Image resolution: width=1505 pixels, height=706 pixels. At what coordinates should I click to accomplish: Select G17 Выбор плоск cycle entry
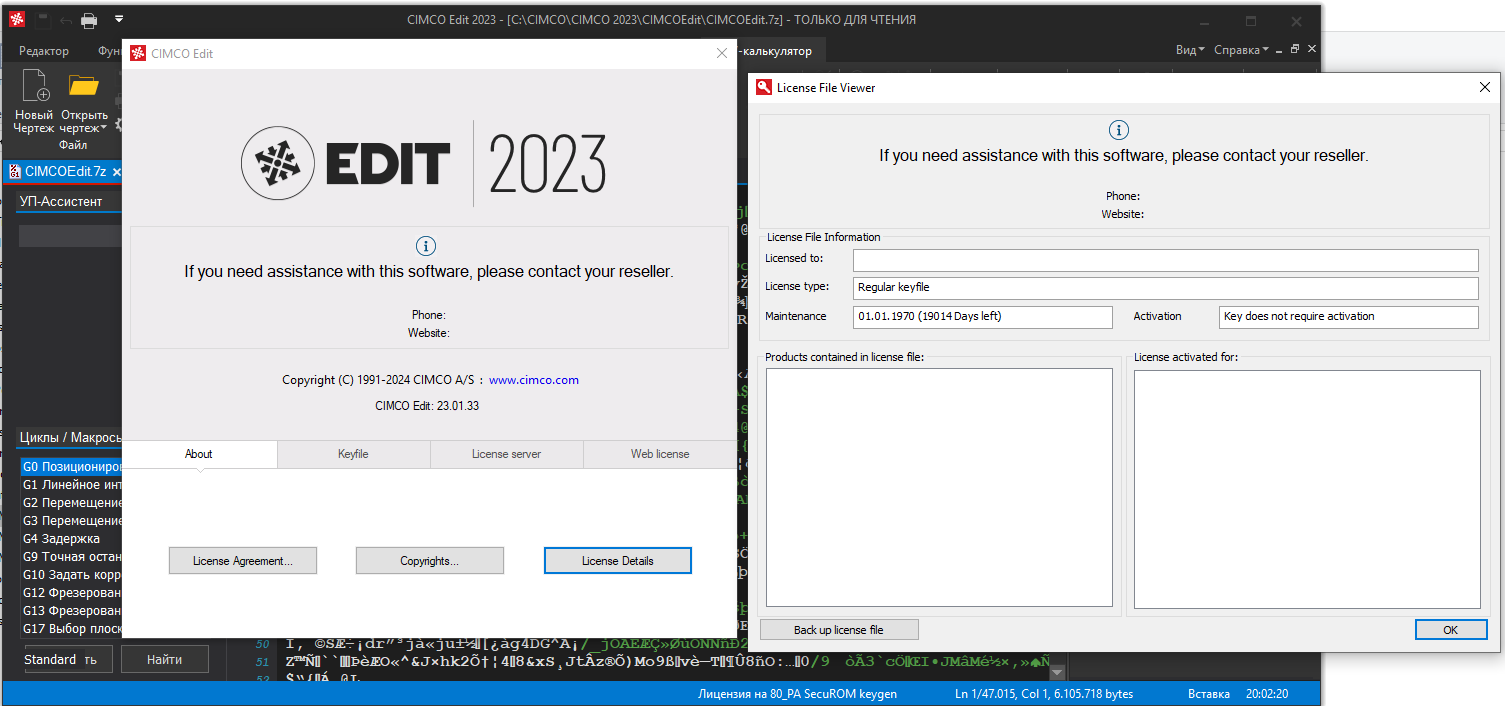coord(72,629)
